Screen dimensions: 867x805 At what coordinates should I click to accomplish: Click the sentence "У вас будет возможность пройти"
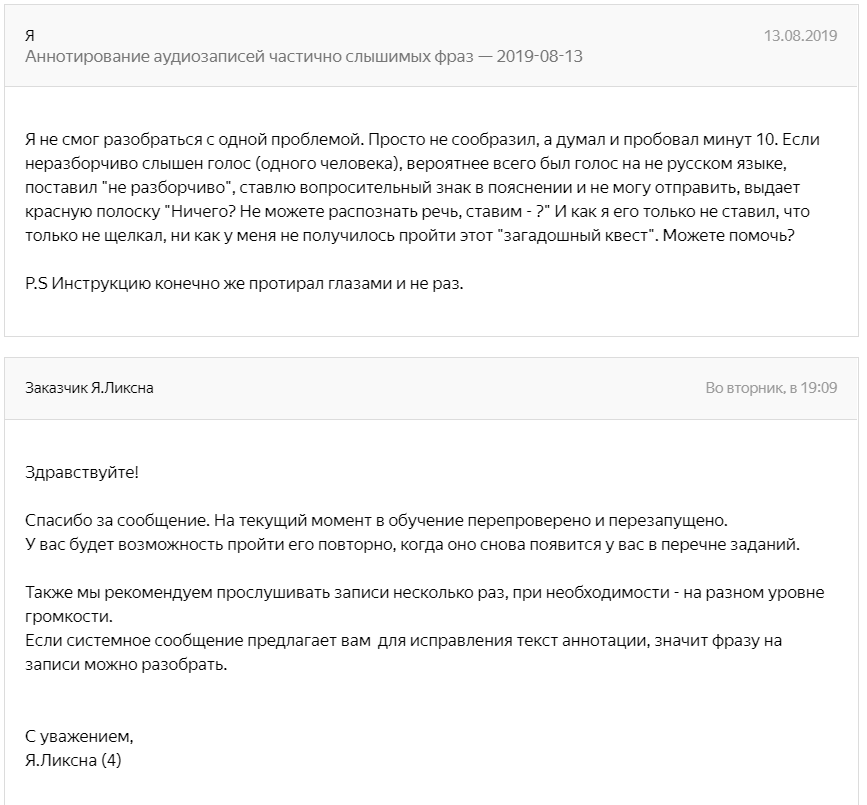click(412, 545)
